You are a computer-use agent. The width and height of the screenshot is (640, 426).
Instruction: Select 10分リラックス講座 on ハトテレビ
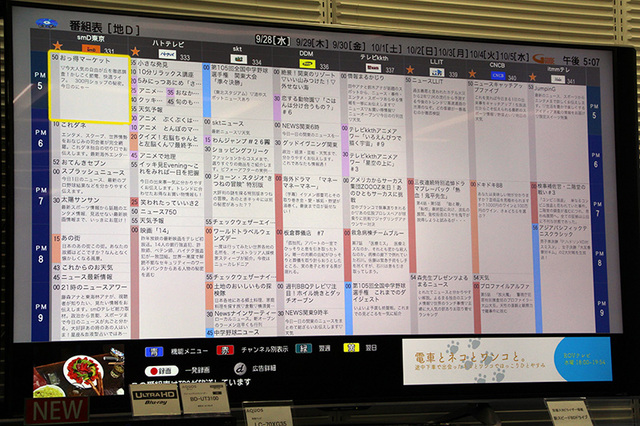pos(167,73)
